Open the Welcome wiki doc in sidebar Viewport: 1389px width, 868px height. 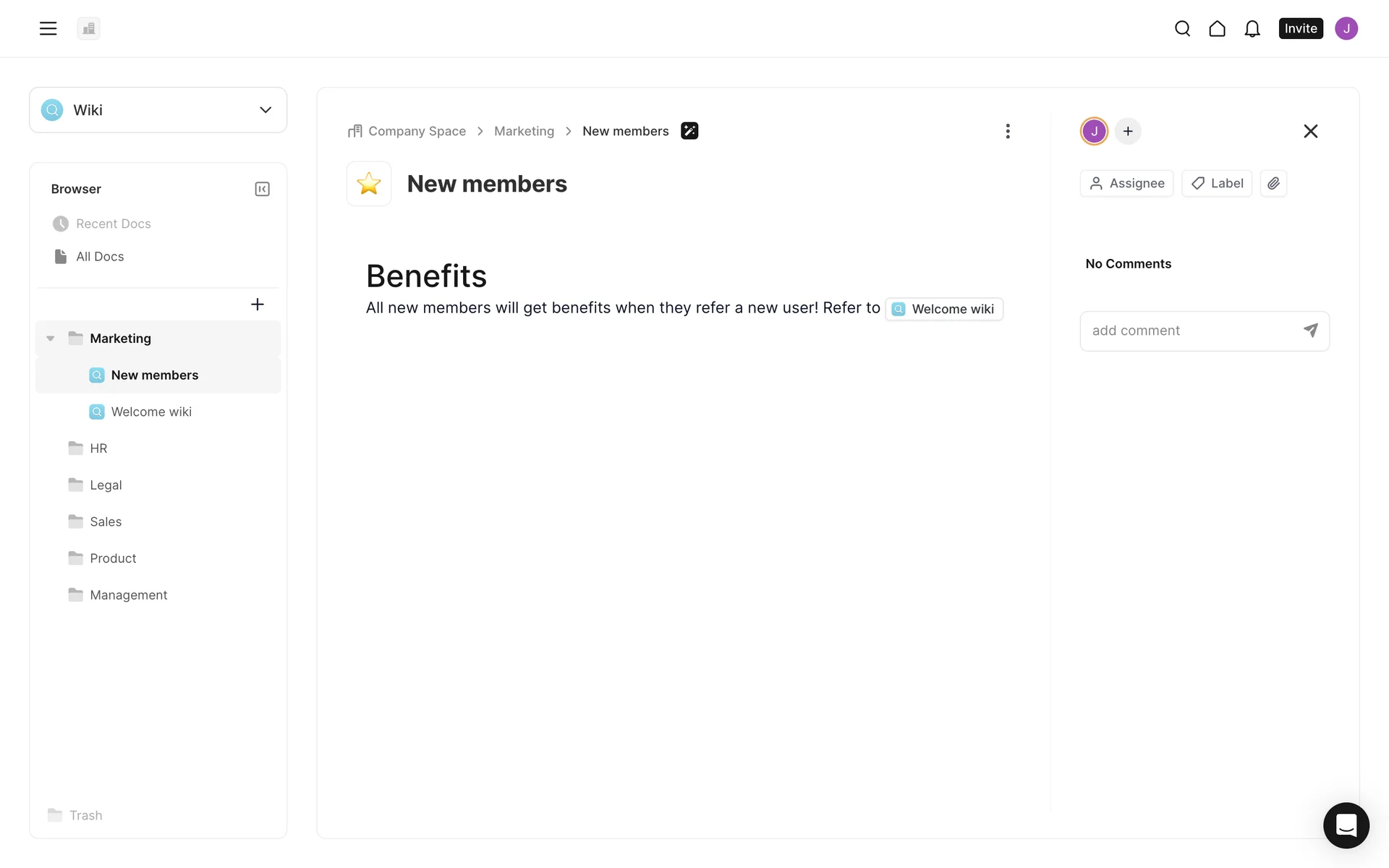151,412
